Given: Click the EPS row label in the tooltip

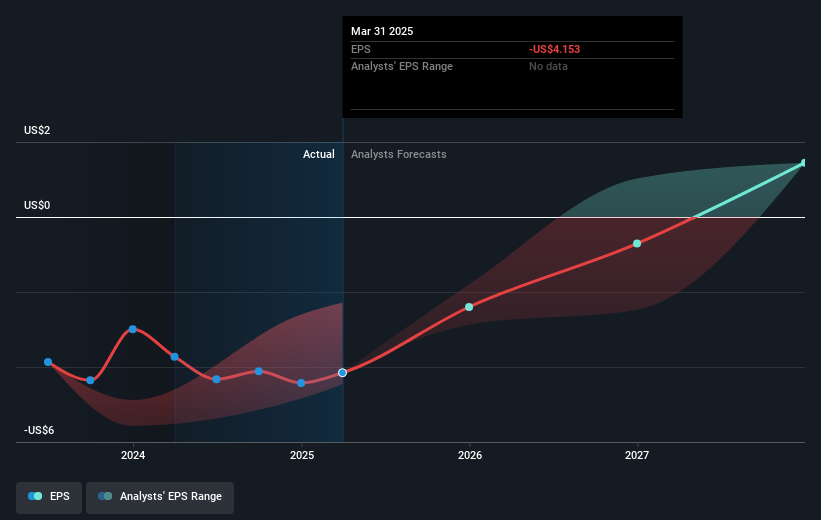Looking at the screenshot, I should coord(361,49).
